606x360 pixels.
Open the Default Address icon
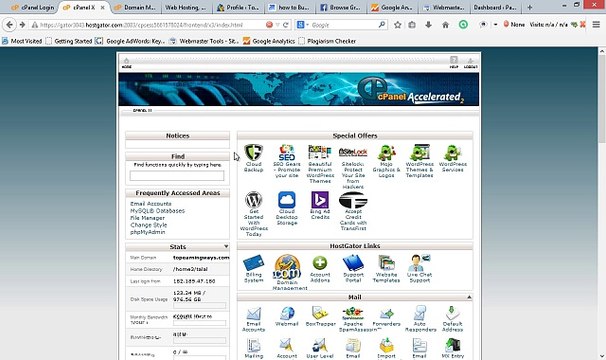tap(452, 314)
